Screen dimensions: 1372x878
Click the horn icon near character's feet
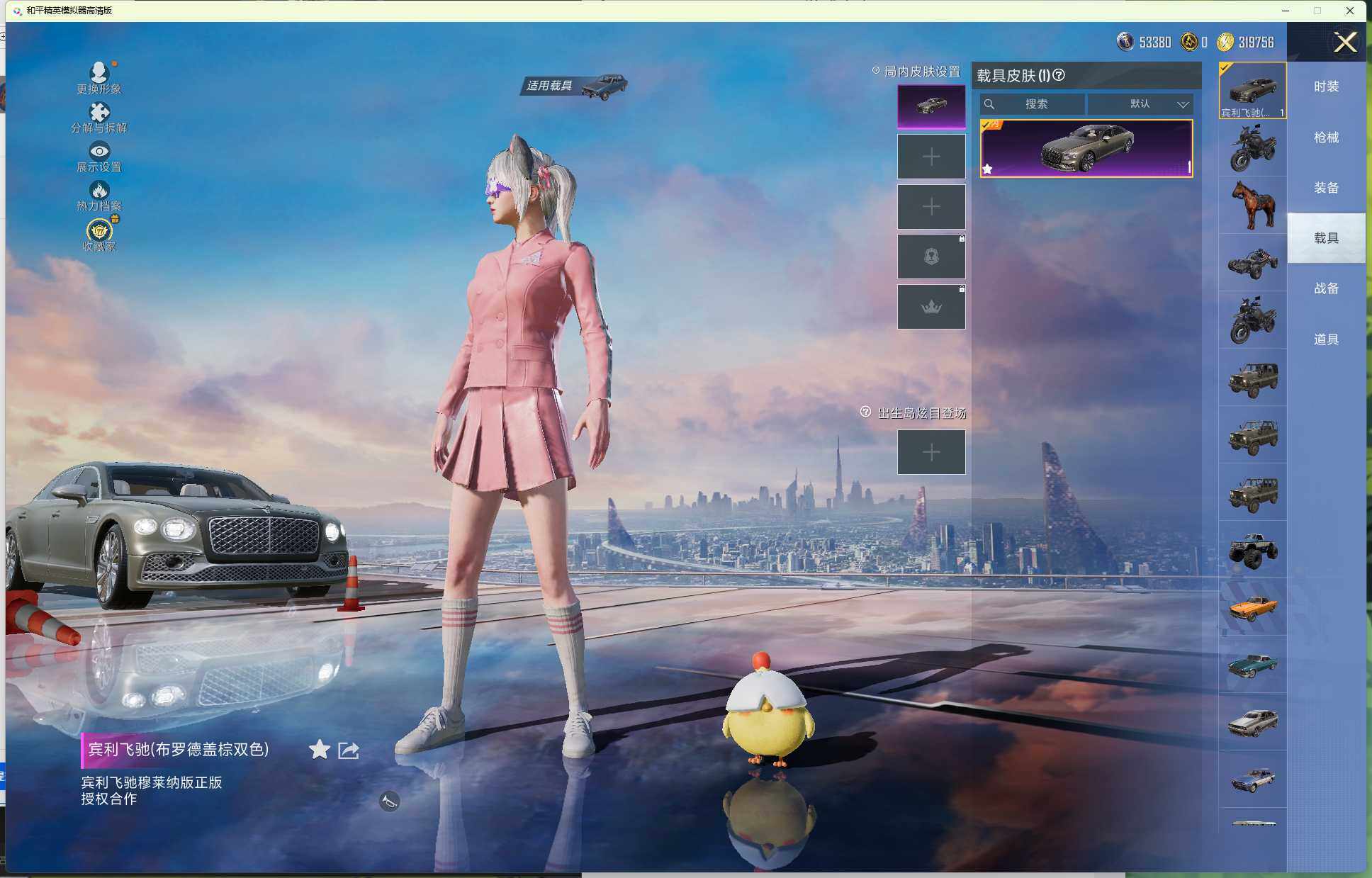point(389,801)
